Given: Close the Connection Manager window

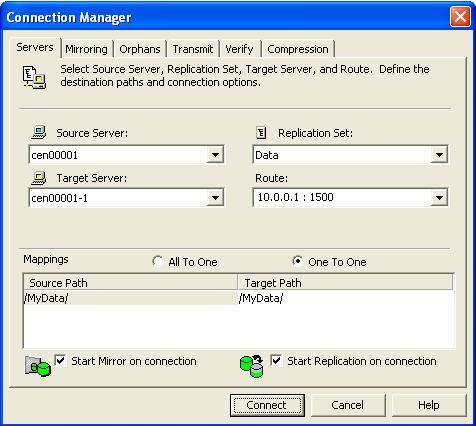Looking at the screenshot, I should tap(460, 16).
